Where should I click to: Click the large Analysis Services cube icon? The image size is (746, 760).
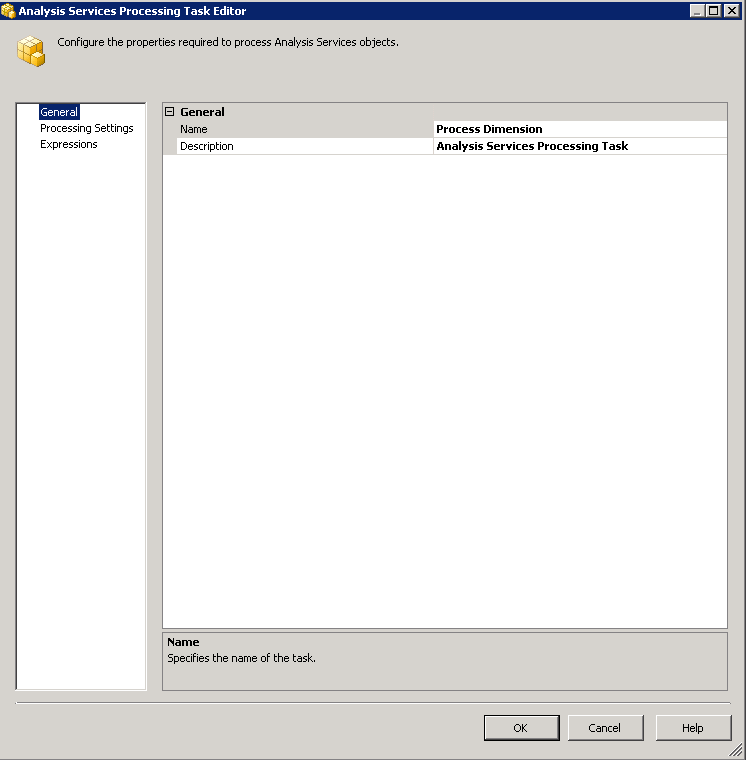click(x=31, y=51)
